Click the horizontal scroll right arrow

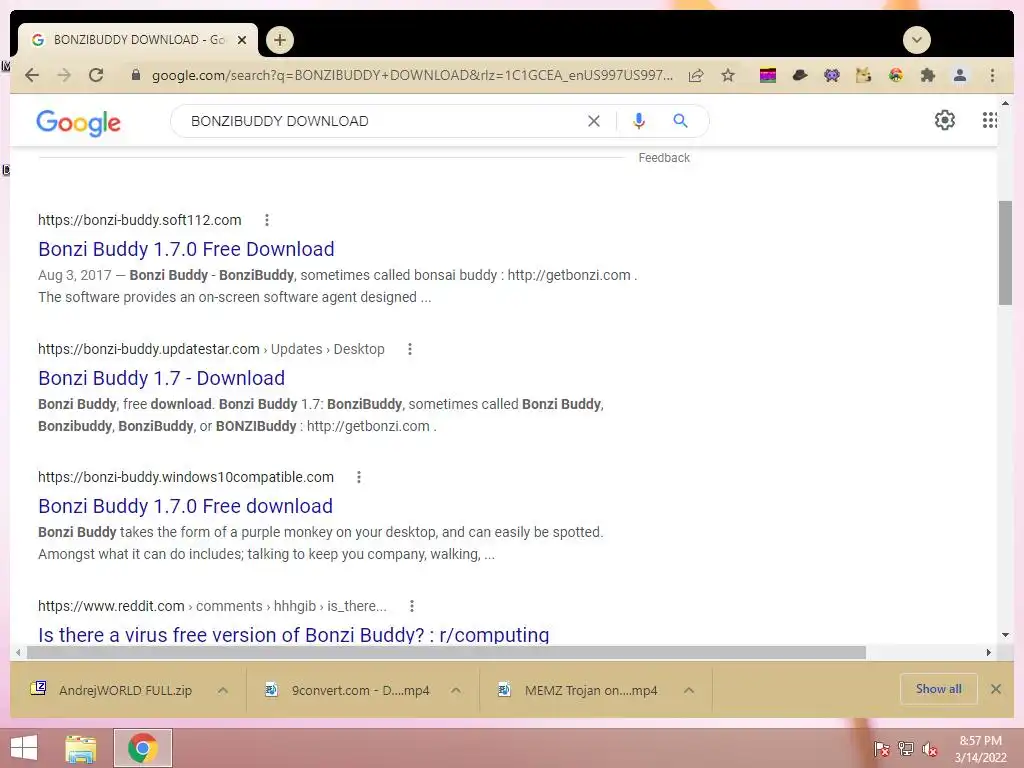coord(989,652)
